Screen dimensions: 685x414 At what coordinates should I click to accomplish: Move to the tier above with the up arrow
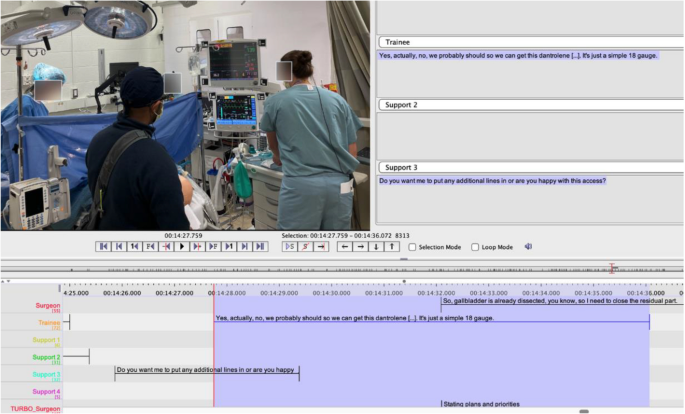(x=392, y=247)
